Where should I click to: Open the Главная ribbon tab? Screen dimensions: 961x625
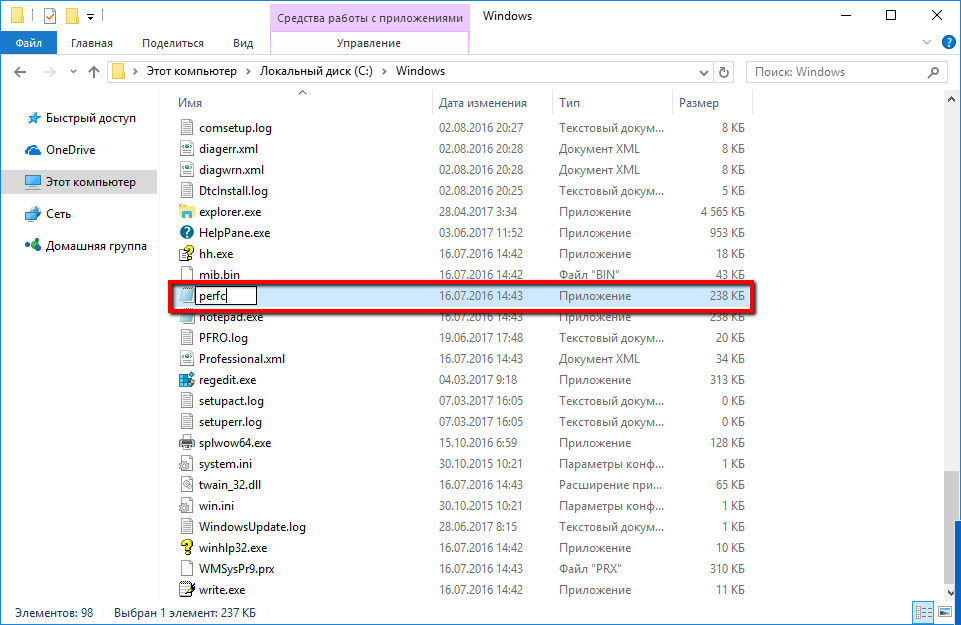[x=92, y=43]
